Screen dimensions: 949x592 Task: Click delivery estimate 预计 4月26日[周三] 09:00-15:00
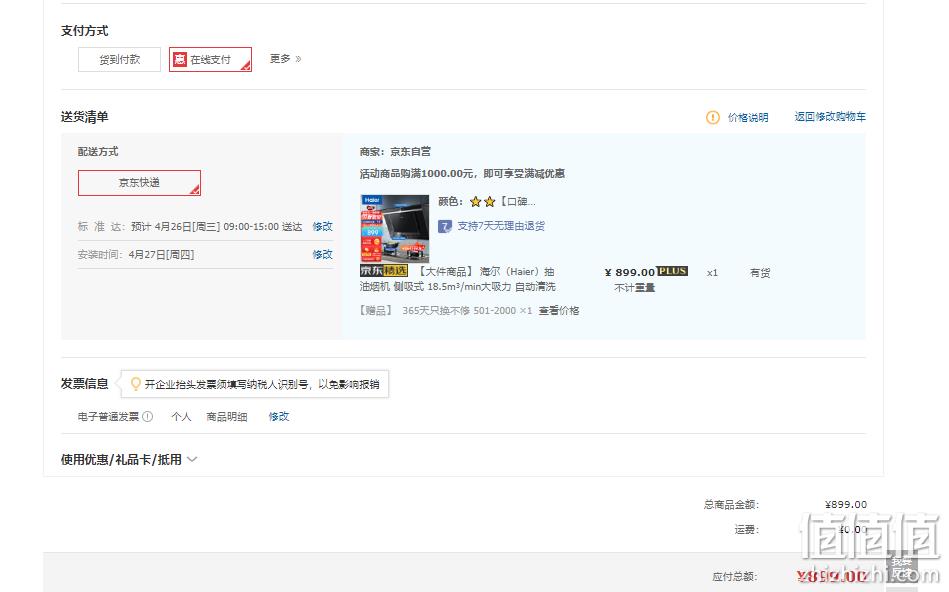[217, 226]
